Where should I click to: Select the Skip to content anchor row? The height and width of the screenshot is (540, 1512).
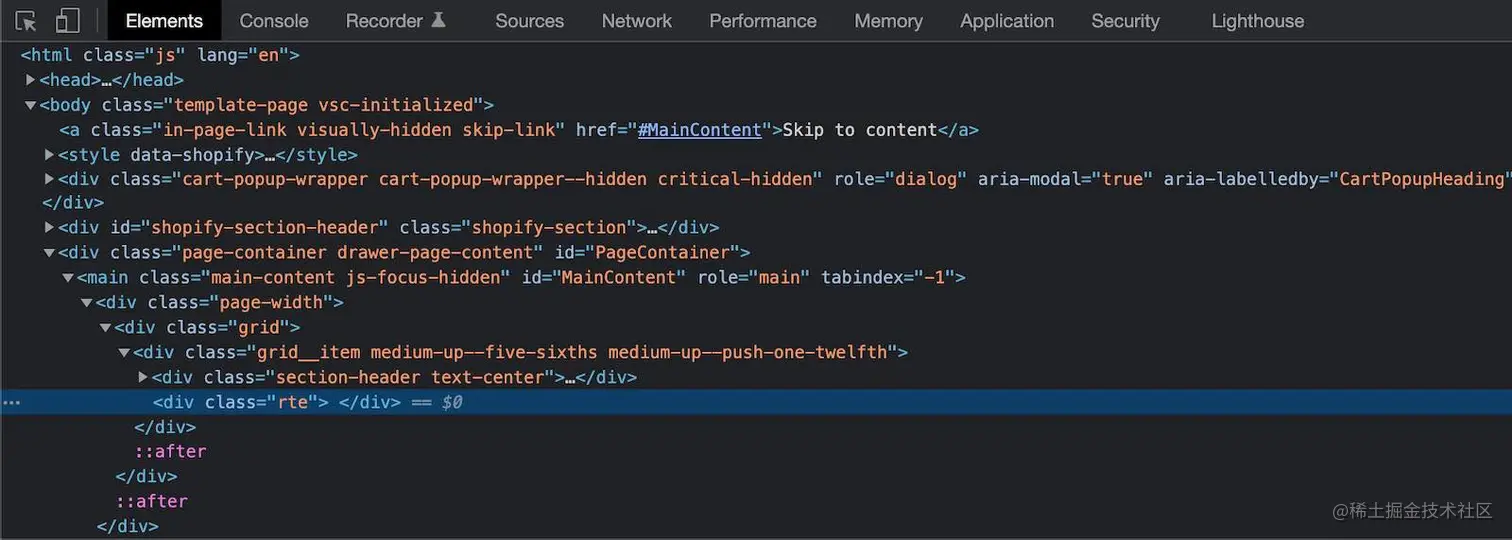click(756, 129)
